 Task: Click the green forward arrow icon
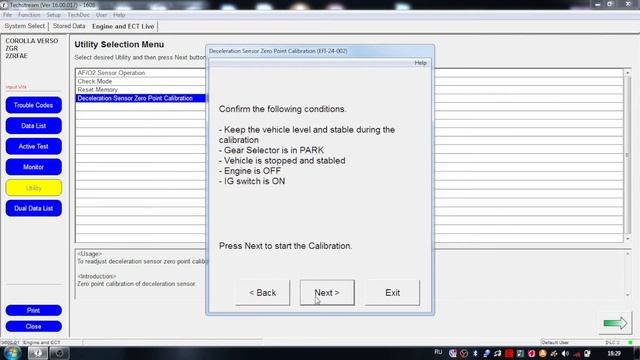tap(615, 323)
